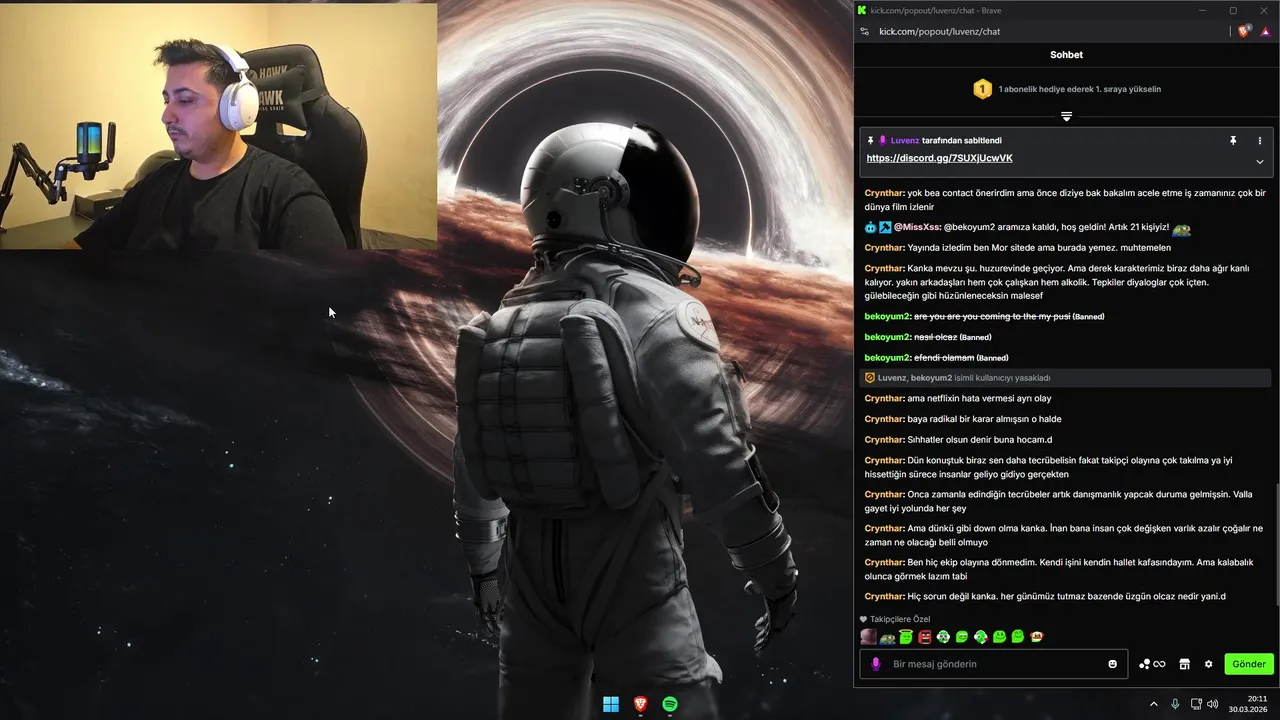Open the pinned discord.gg invite link
This screenshot has height=720, width=1280.
[939, 158]
